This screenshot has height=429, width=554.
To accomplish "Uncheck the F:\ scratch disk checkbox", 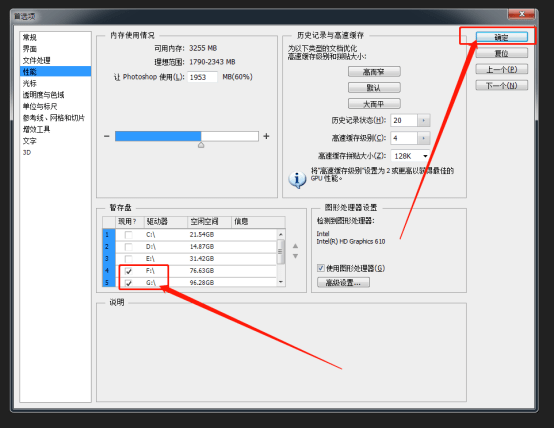I will (129, 271).
